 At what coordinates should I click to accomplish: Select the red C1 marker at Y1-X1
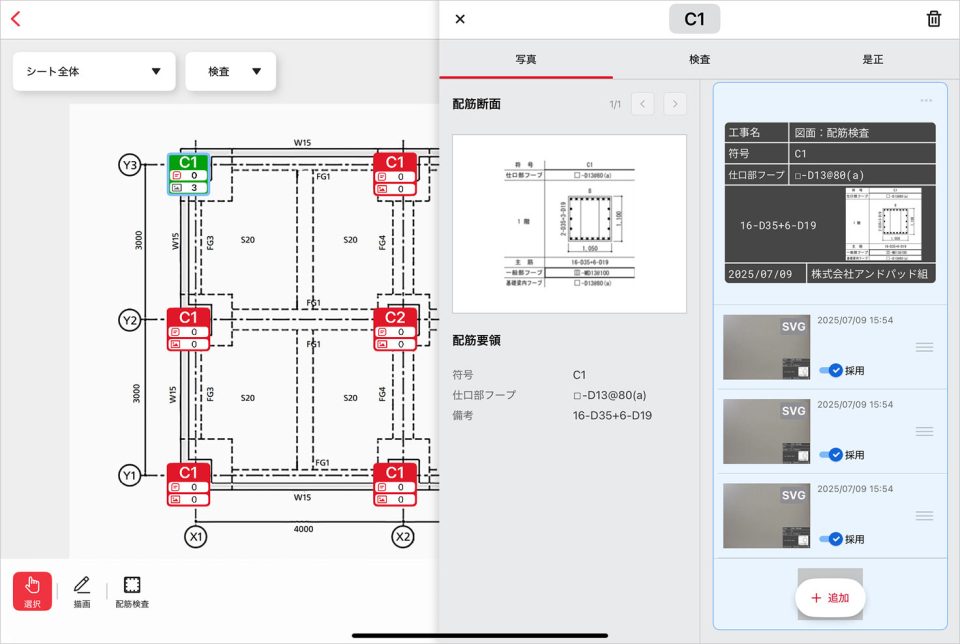[x=189, y=484]
